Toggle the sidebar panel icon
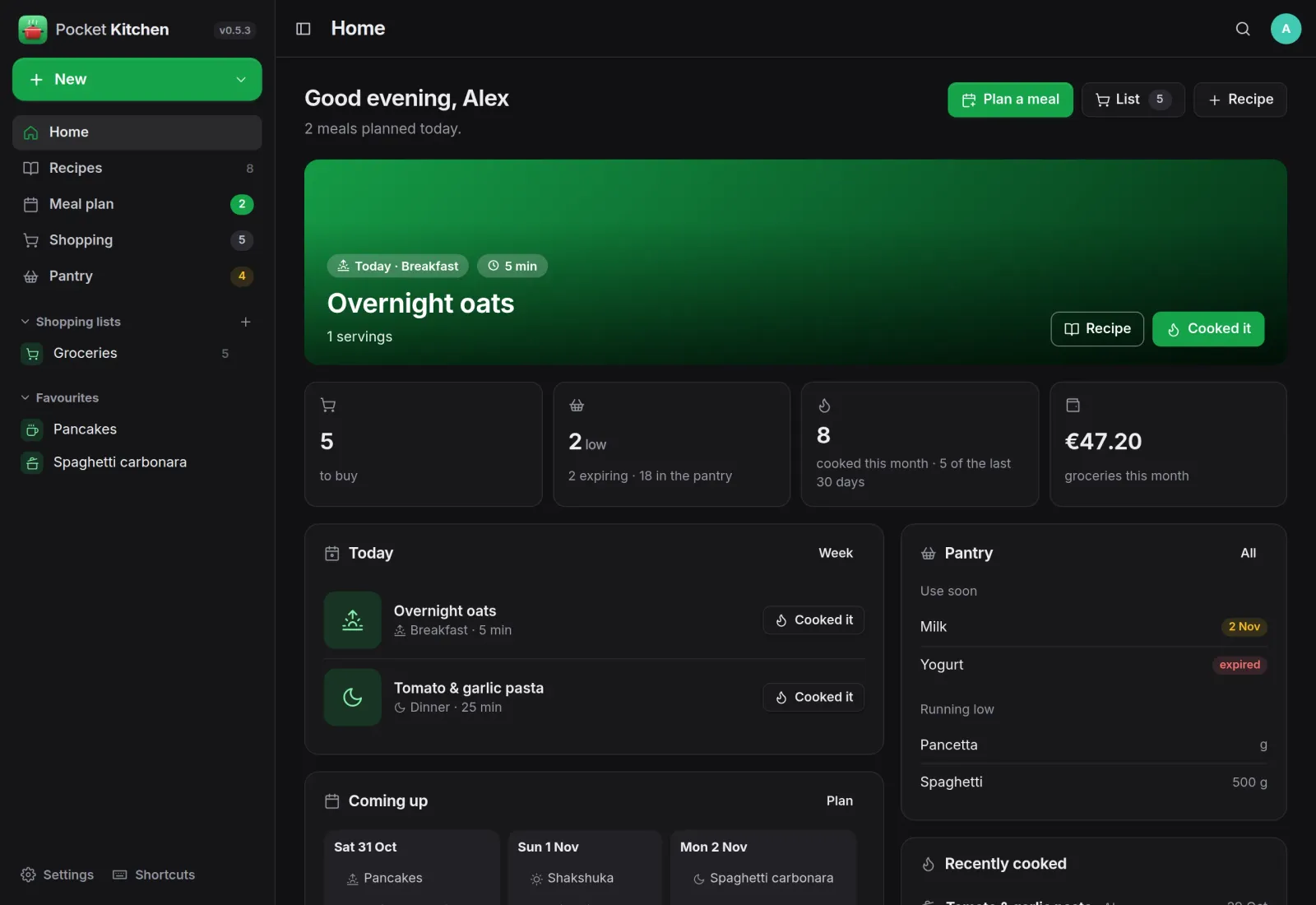This screenshot has width=1316, height=905. click(x=304, y=29)
